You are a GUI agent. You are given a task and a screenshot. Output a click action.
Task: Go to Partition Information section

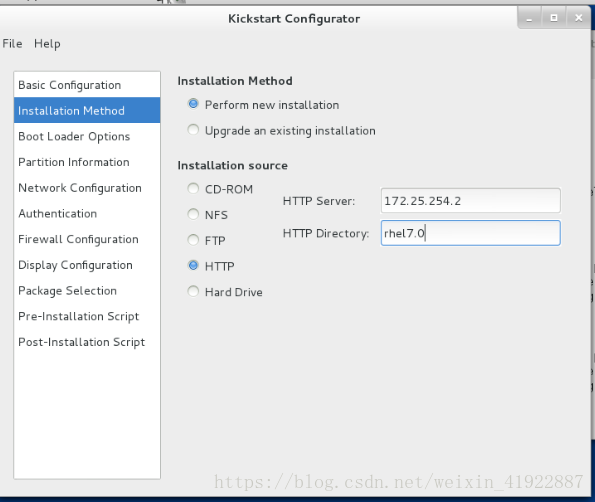click(87, 162)
